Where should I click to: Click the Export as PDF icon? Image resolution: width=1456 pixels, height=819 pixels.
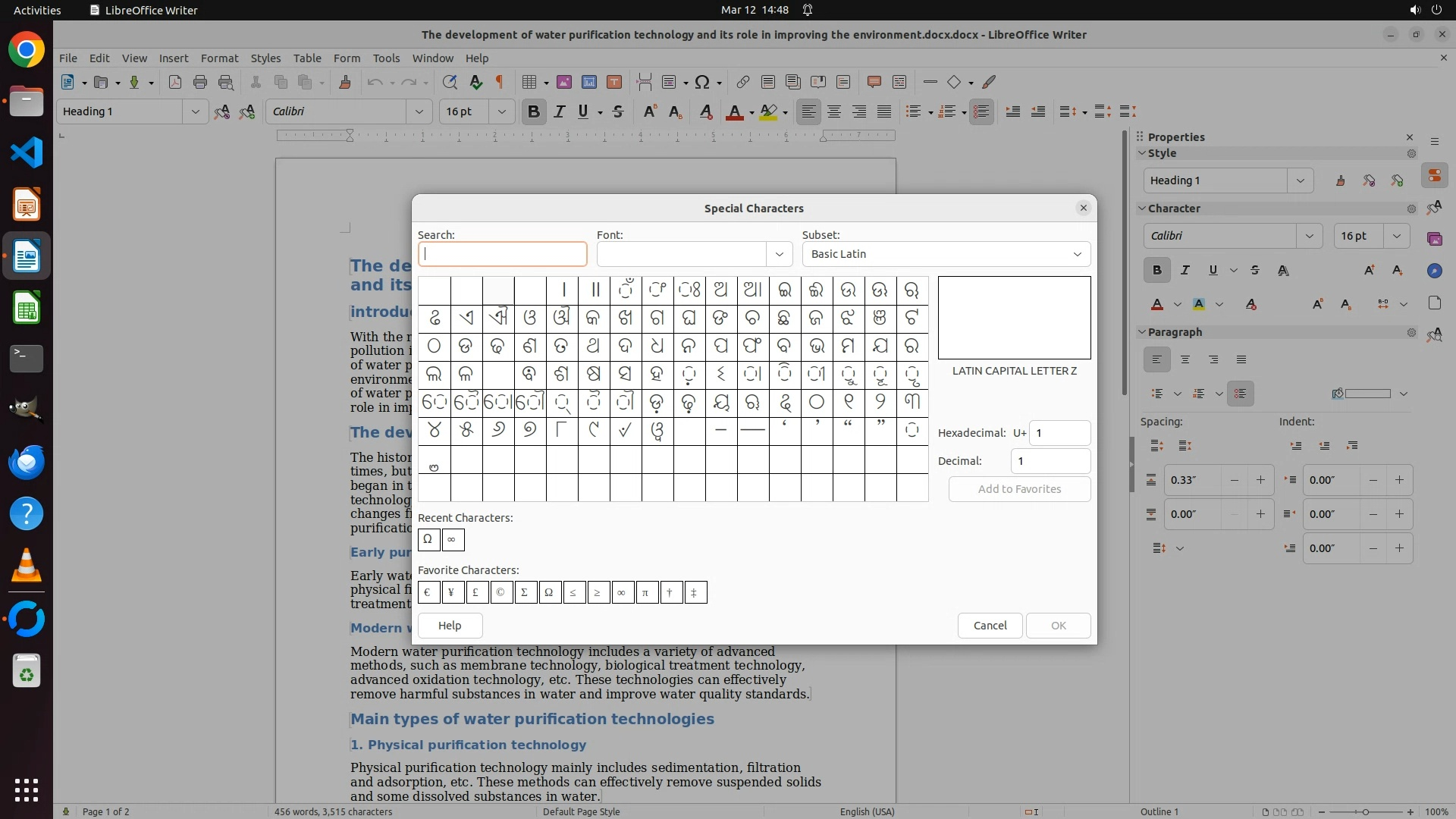click(175, 82)
